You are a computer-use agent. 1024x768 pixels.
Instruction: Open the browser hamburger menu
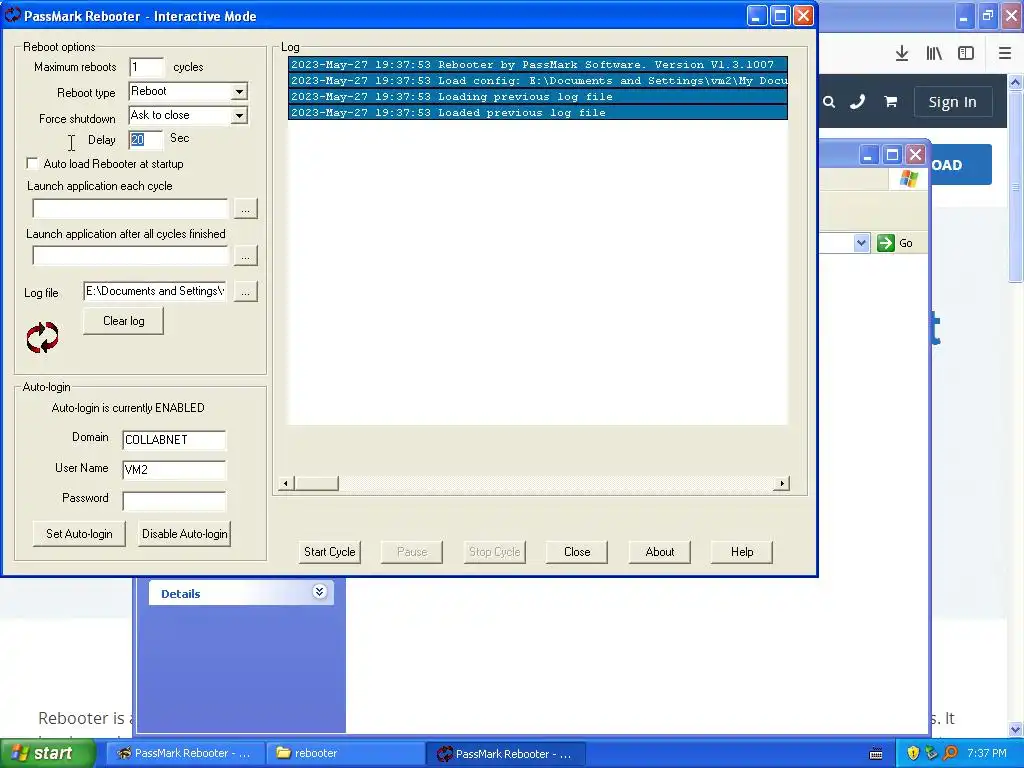[x=1004, y=54]
